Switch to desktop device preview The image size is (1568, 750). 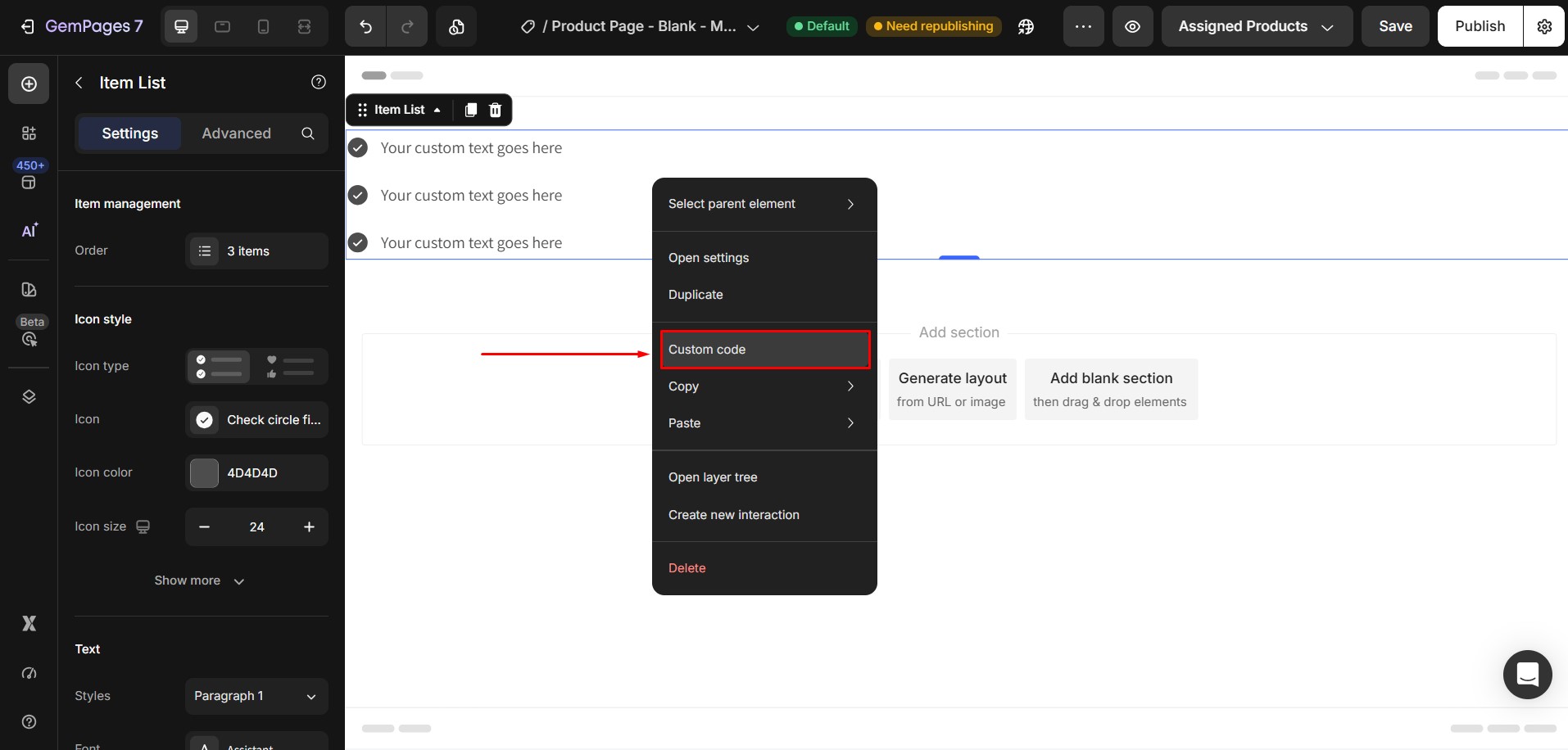click(x=181, y=26)
